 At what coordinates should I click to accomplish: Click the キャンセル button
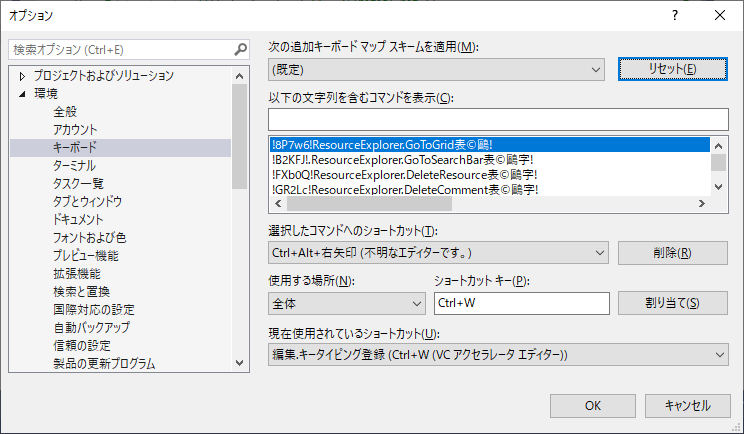[x=686, y=405]
